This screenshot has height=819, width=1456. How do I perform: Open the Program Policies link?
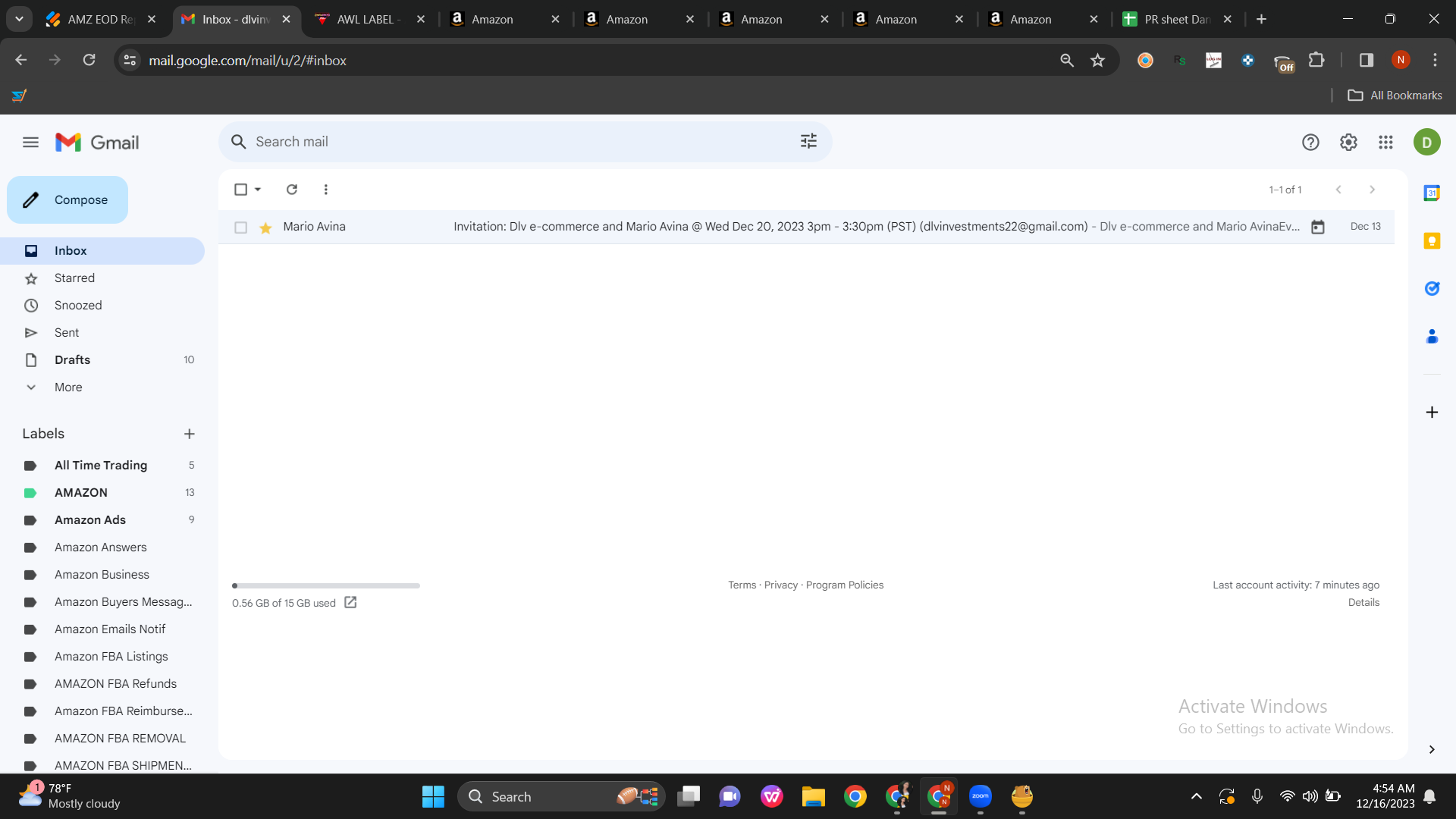point(845,585)
